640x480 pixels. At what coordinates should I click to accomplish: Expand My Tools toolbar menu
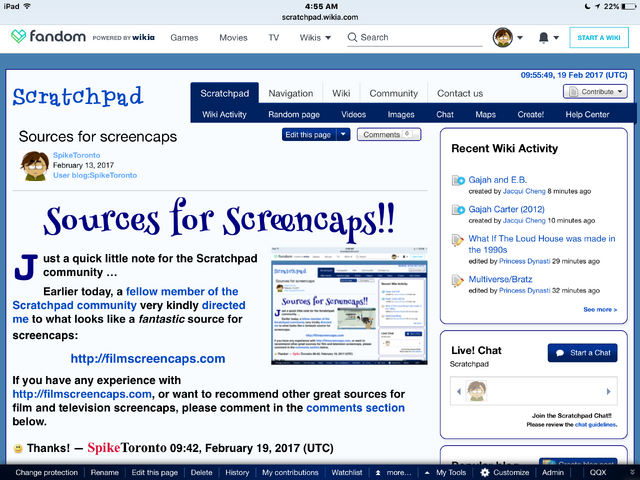point(445,472)
